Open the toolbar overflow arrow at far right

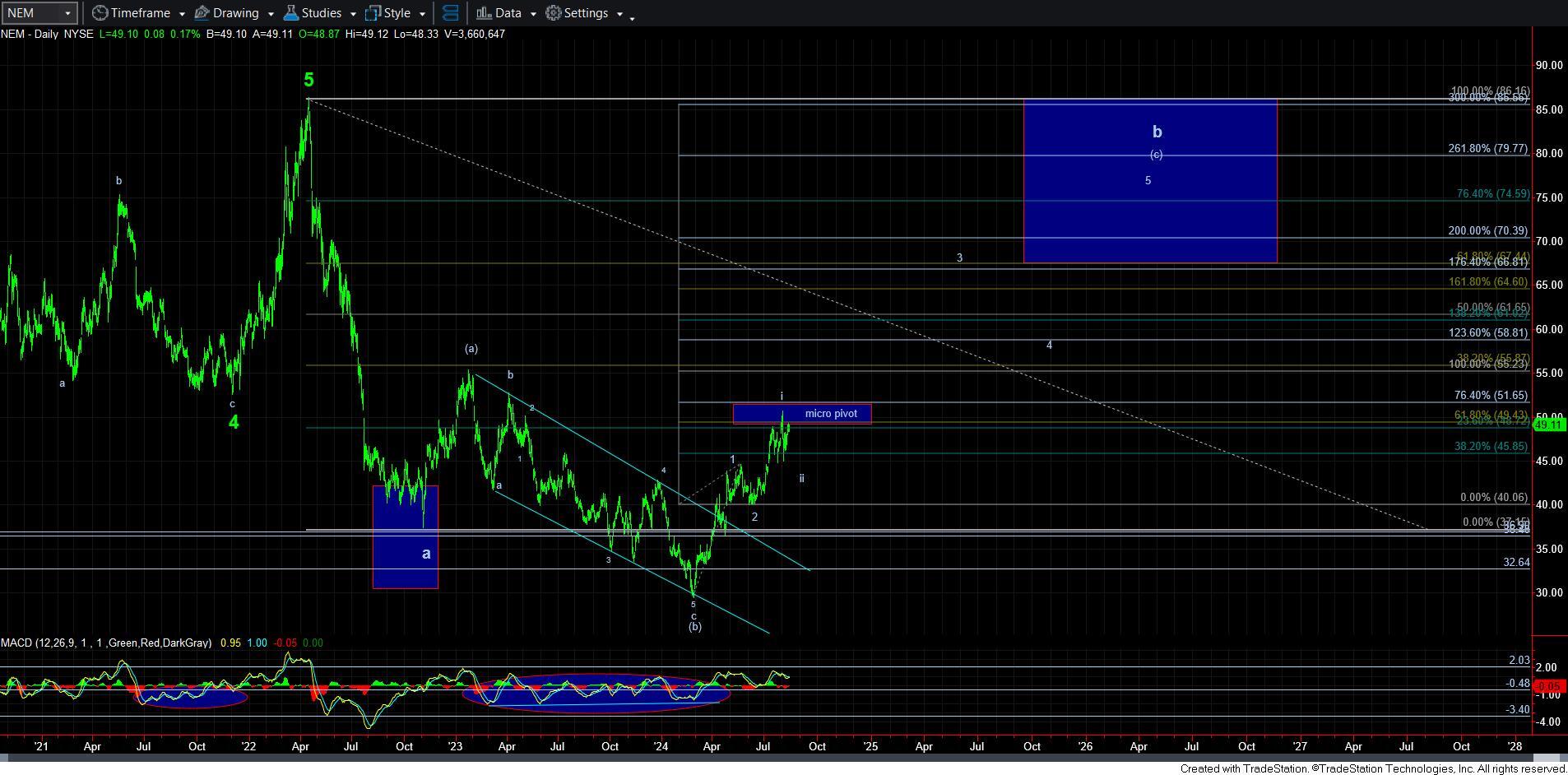tap(632, 17)
